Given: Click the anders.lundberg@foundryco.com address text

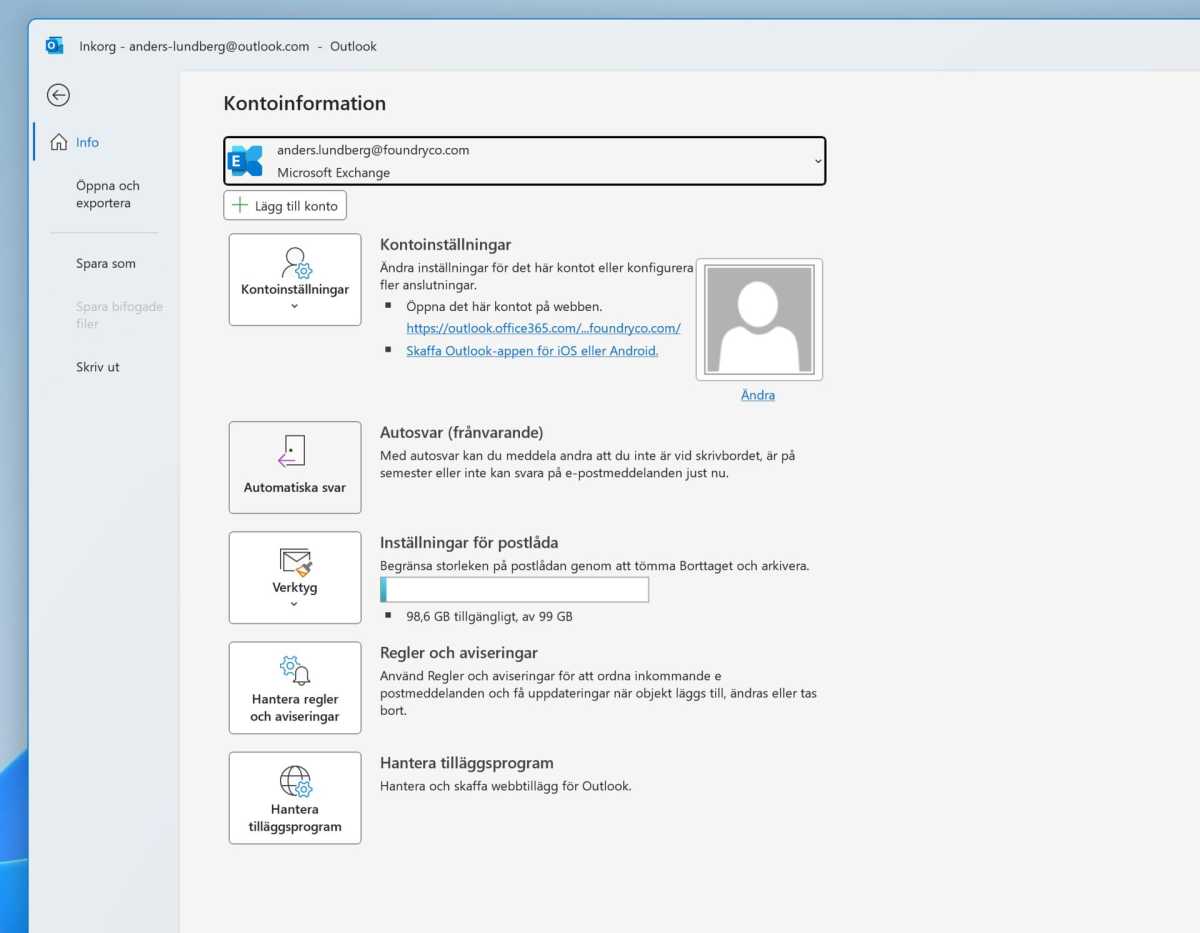Looking at the screenshot, I should tap(373, 150).
